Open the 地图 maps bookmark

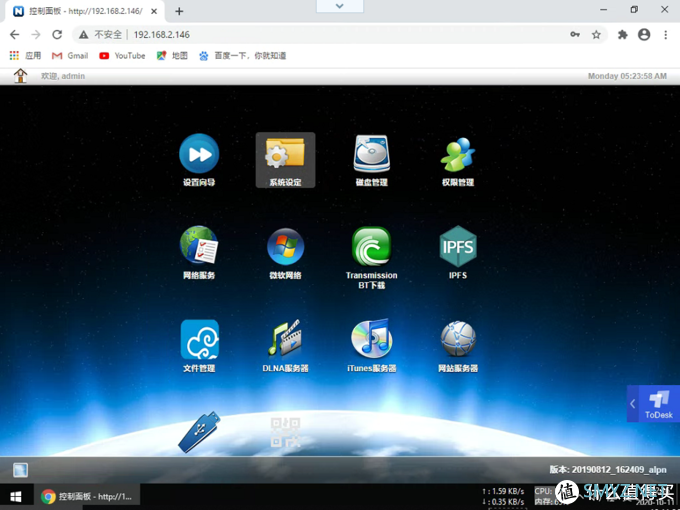click(x=172, y=56)
